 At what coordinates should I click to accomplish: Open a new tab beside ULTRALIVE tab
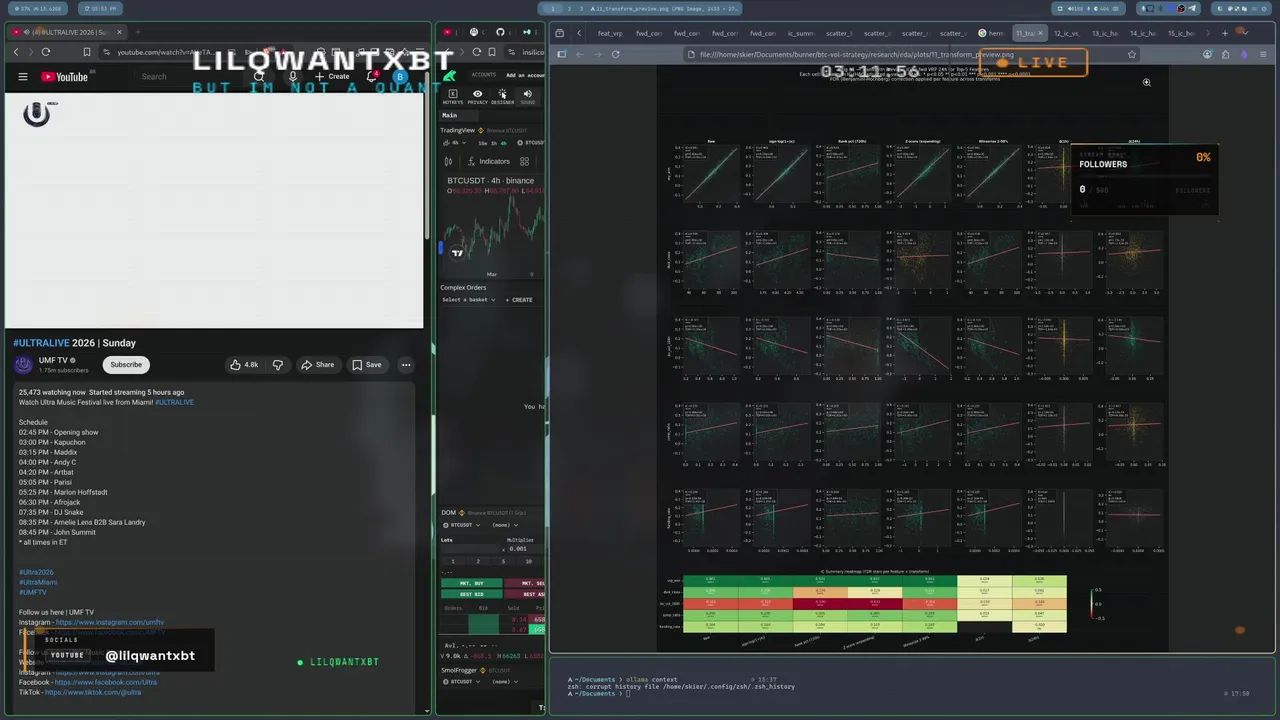(x=137, y=32)
